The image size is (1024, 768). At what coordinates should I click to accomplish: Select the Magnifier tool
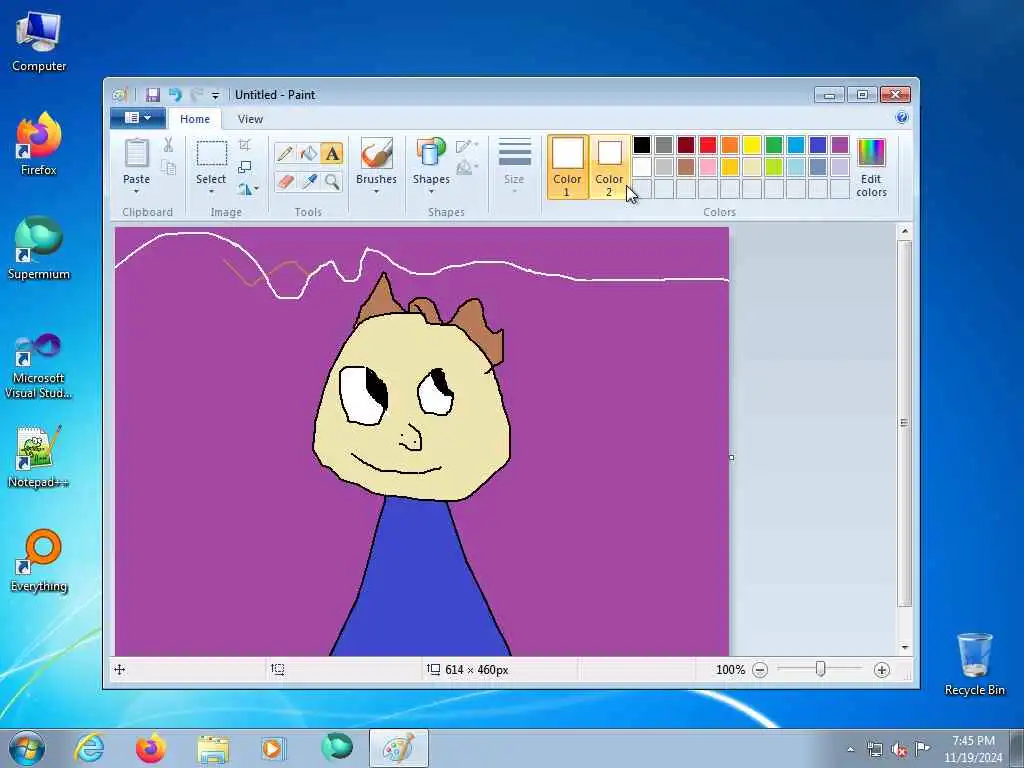[x=332, y=181]
